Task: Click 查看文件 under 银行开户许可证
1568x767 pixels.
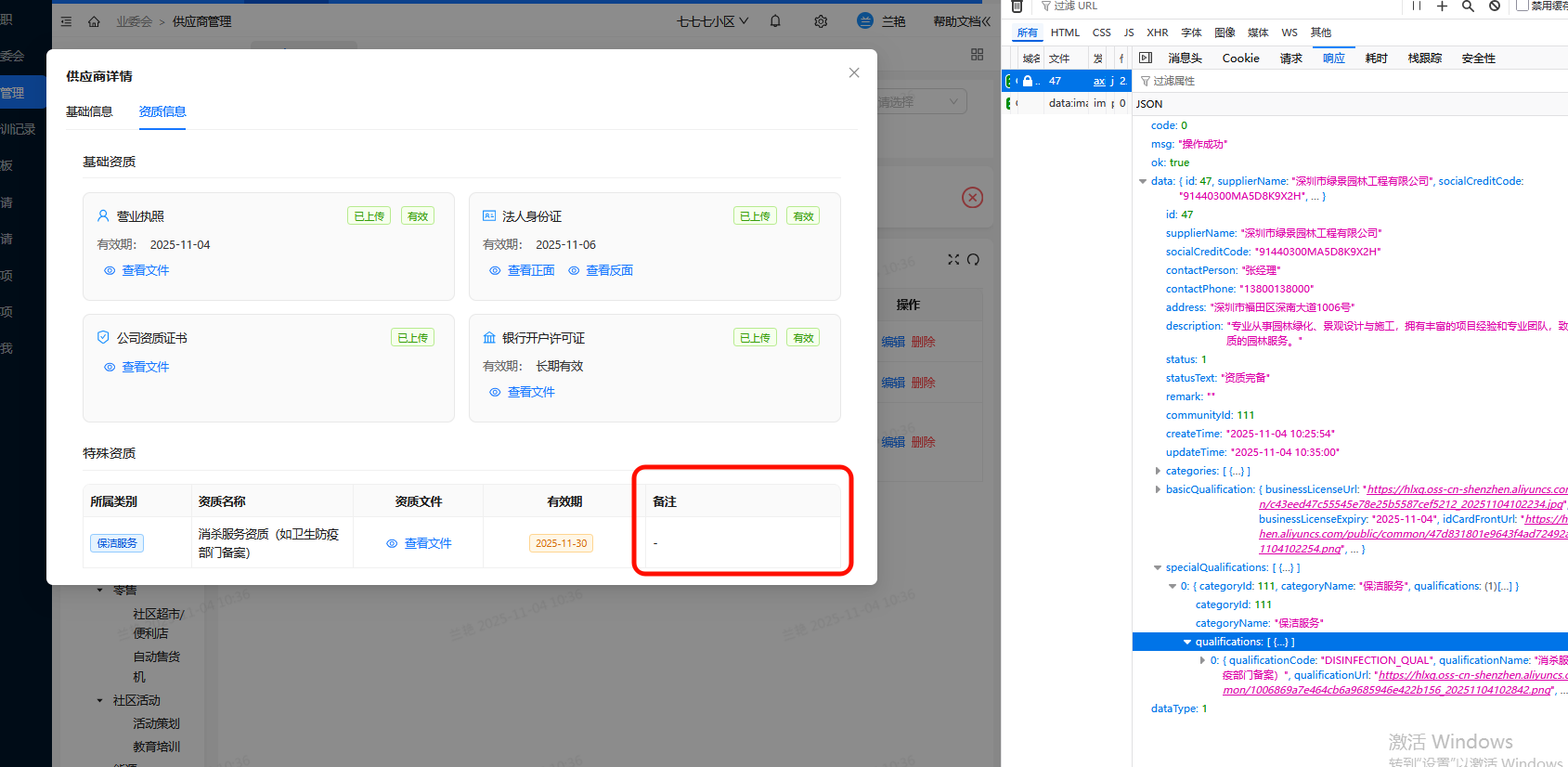Action: pos(530,392)
